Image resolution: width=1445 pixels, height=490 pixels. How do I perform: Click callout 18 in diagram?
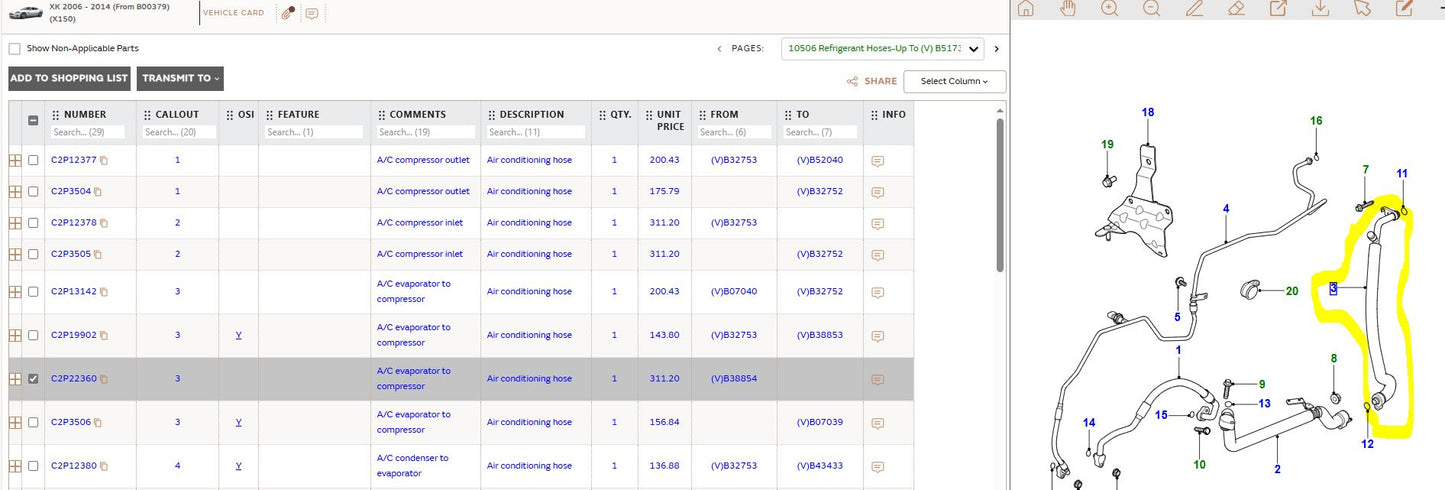tap(1148, 112)
